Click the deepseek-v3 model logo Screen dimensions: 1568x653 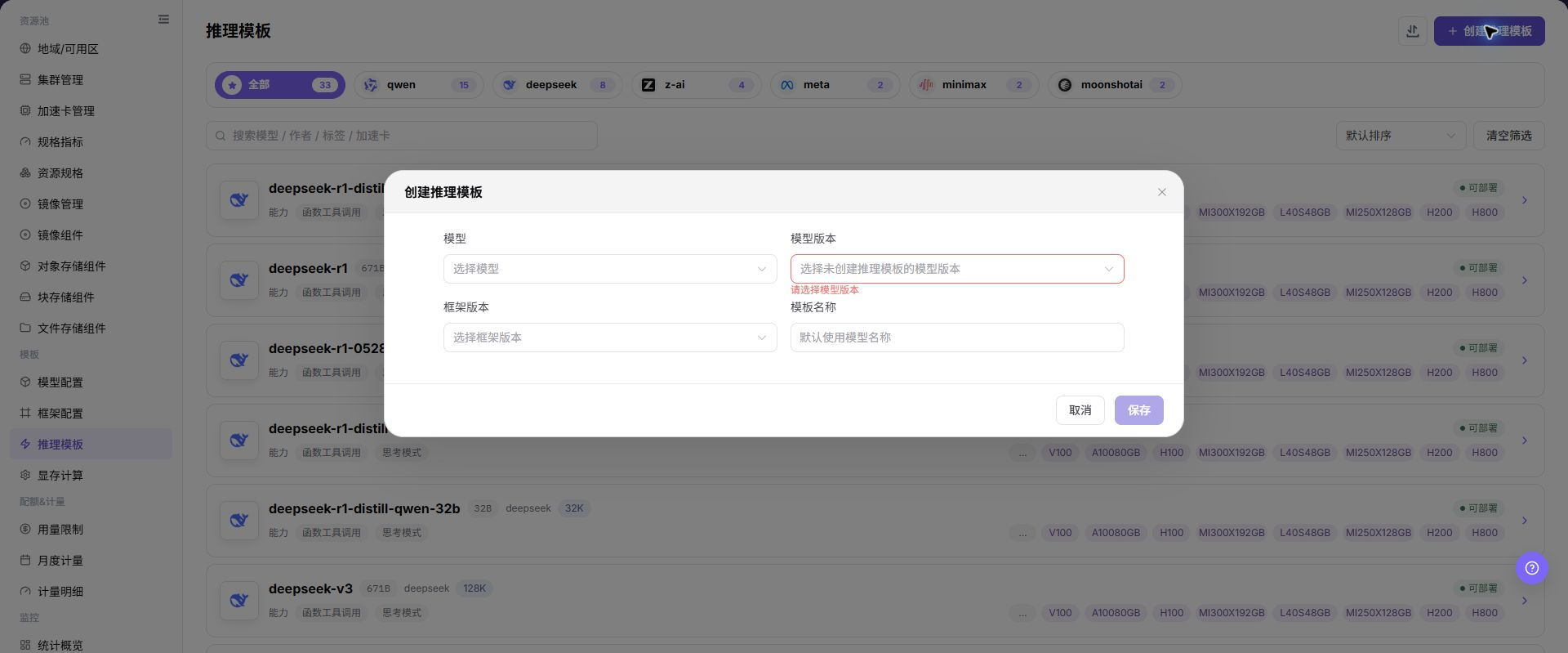click(239, 601)
